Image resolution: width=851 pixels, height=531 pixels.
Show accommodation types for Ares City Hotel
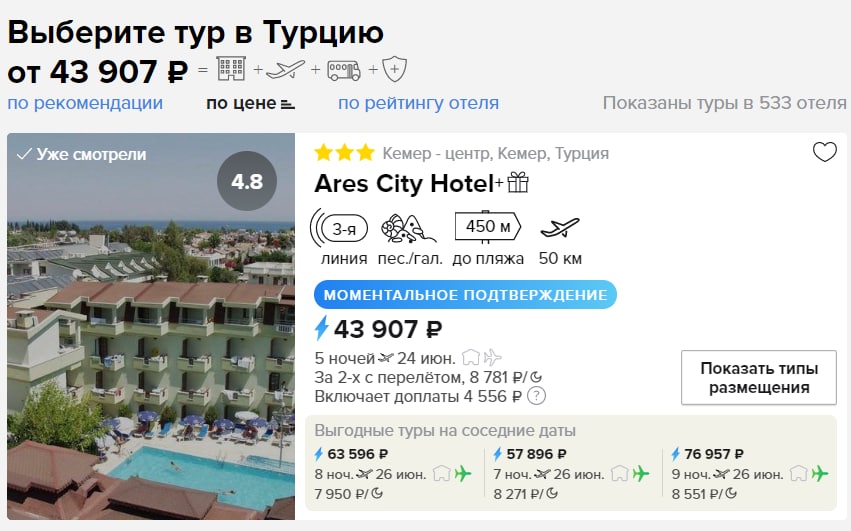758,378
